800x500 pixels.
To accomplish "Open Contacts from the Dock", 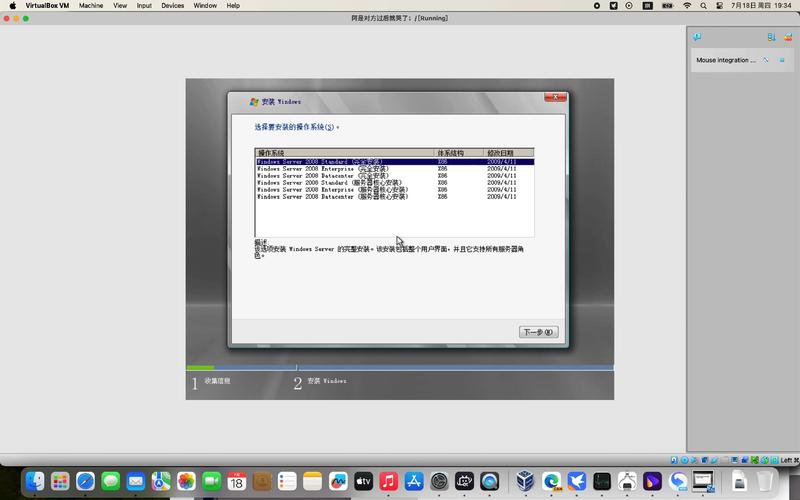I will [x=262, y=481].
